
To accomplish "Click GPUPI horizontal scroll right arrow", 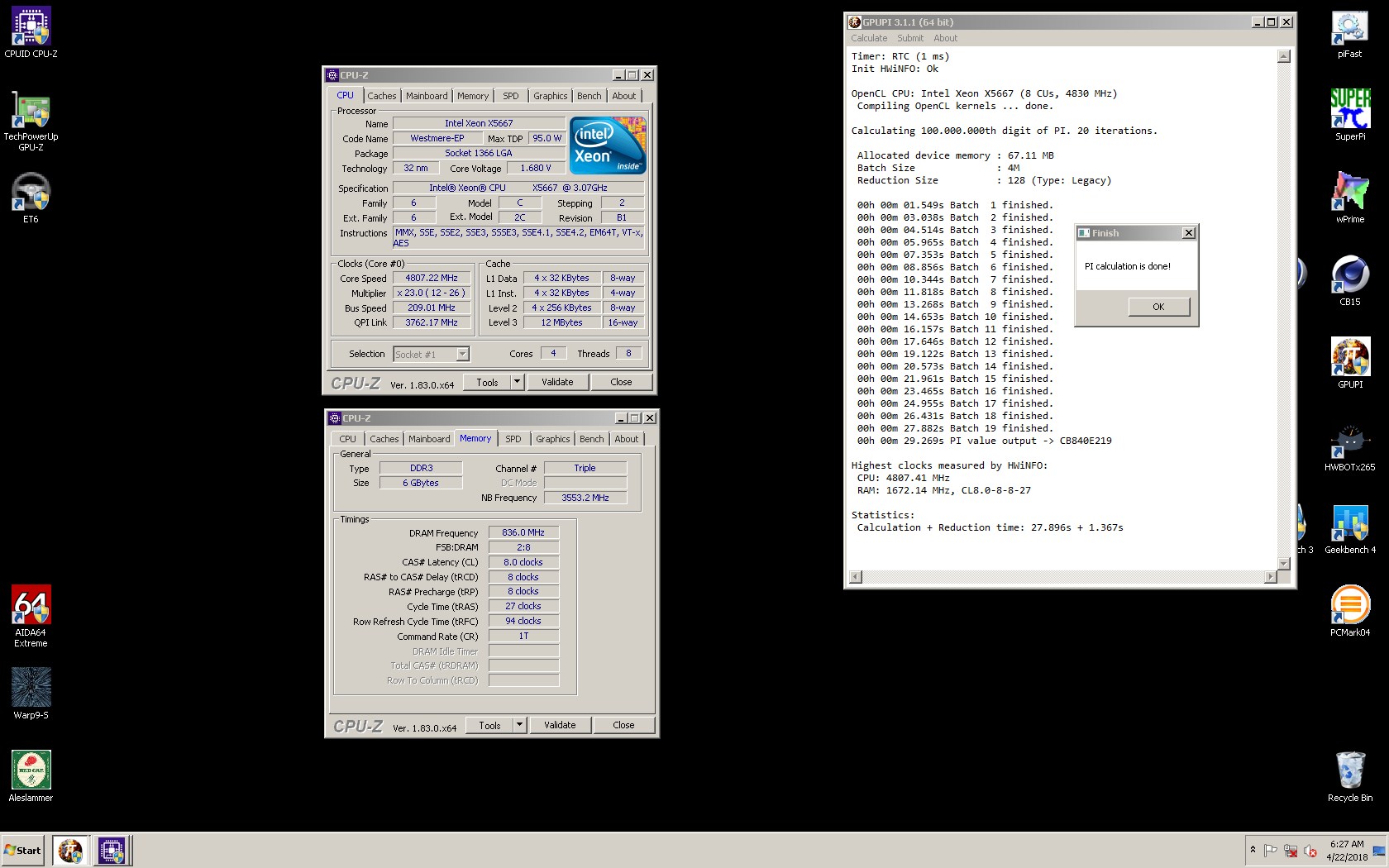I will click(x=1271, y=577).
